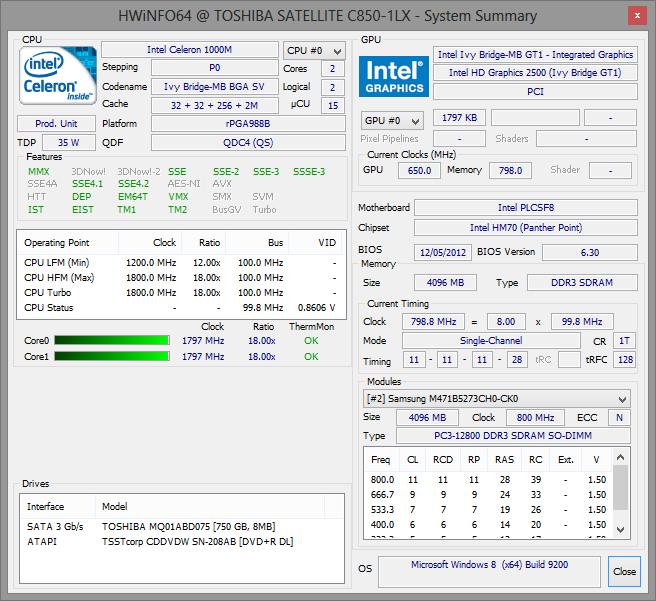Select the Intel Celeron 1000M name field
Screen dimensions: 656x601
click(x=190, y=50)
